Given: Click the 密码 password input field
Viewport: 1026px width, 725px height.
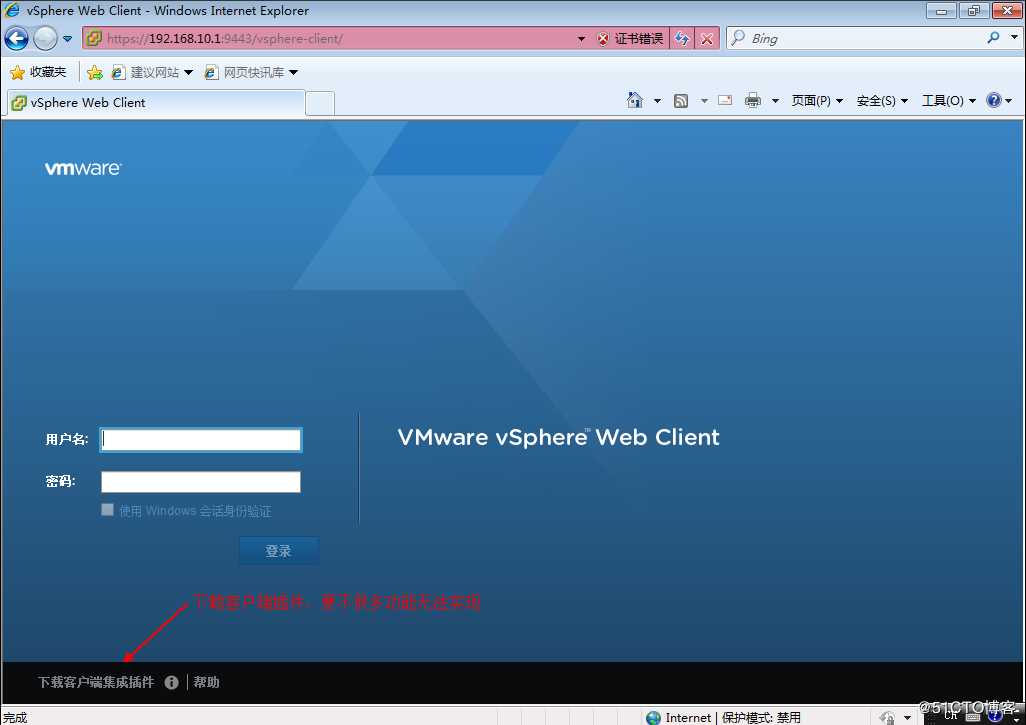Looking at the screenshot, I should pyautogui.click(x=201, y=482).
